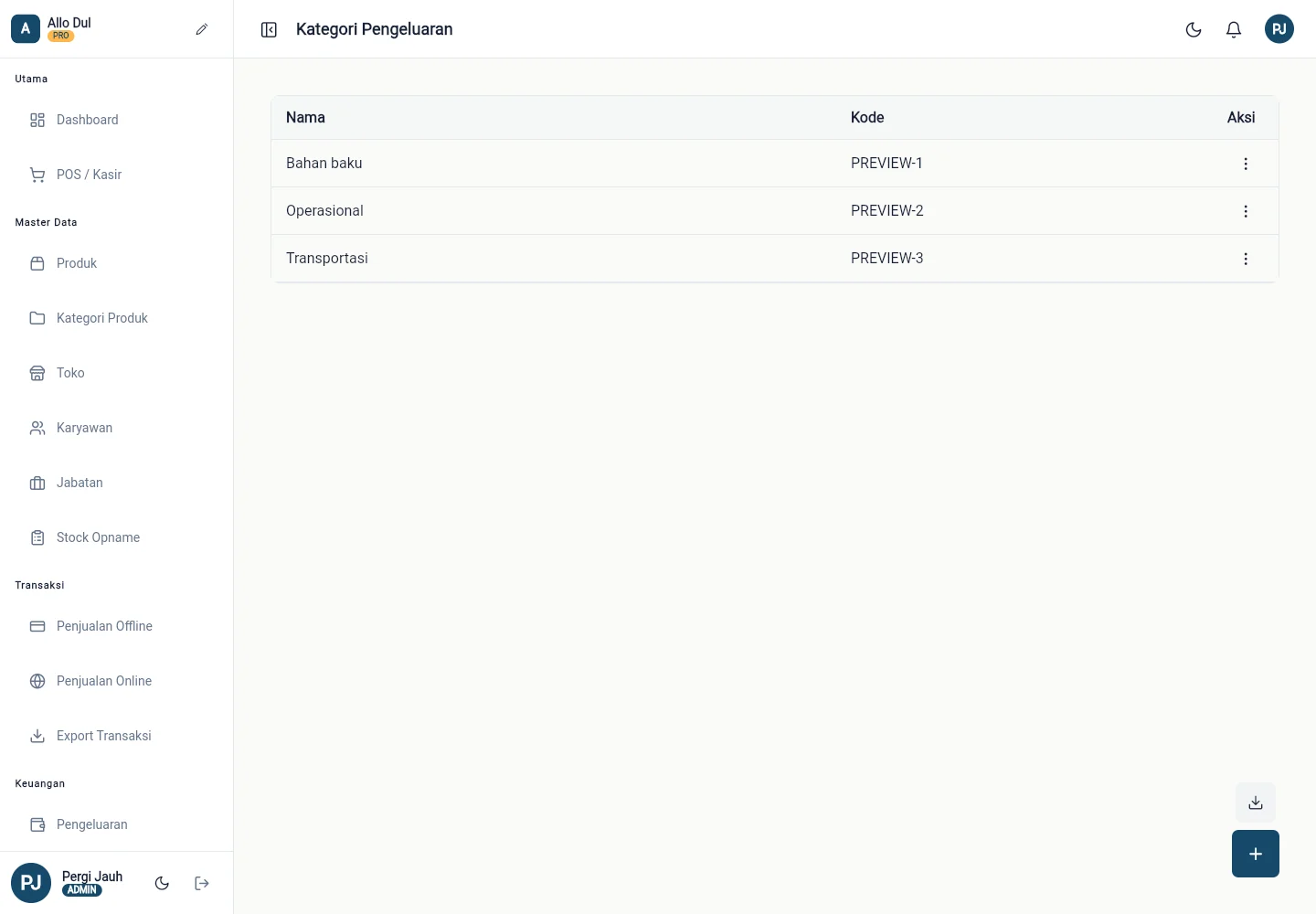
Task: Click the Penjualan Online globe icon
Action: click(x=37, y=681)
